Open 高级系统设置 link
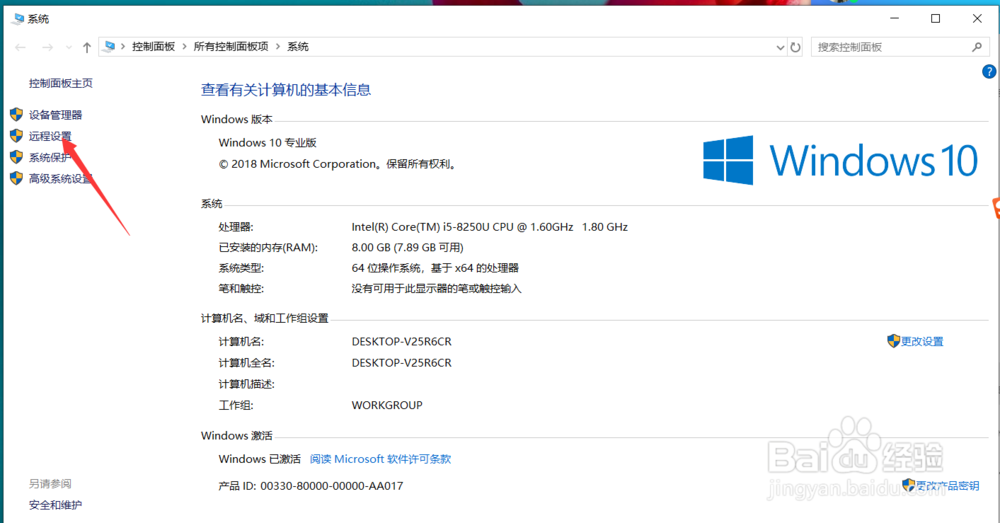 pos(61,179)
